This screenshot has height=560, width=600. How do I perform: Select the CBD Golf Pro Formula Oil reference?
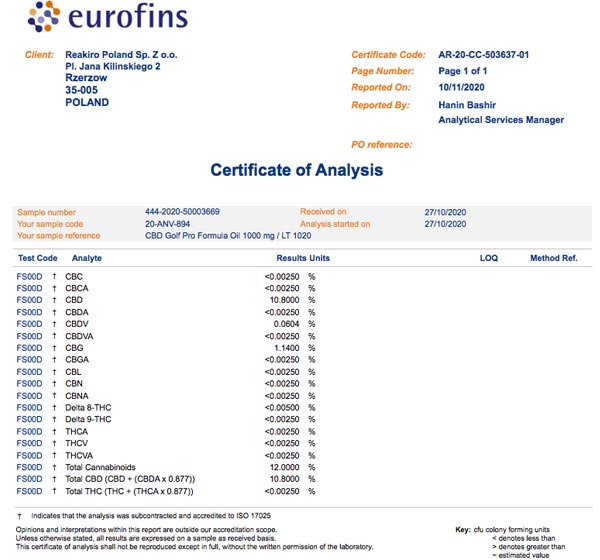click(x=228, y=236)
